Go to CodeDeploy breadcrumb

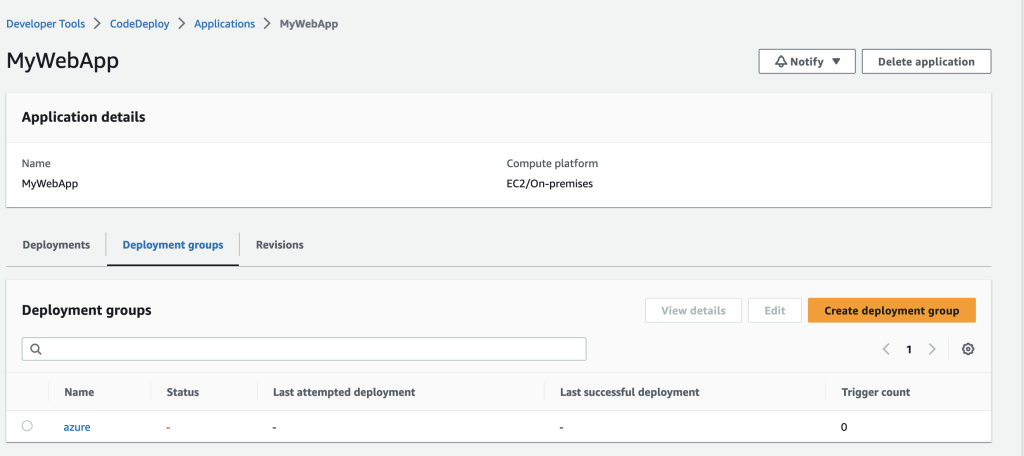[x=140, y=24]
